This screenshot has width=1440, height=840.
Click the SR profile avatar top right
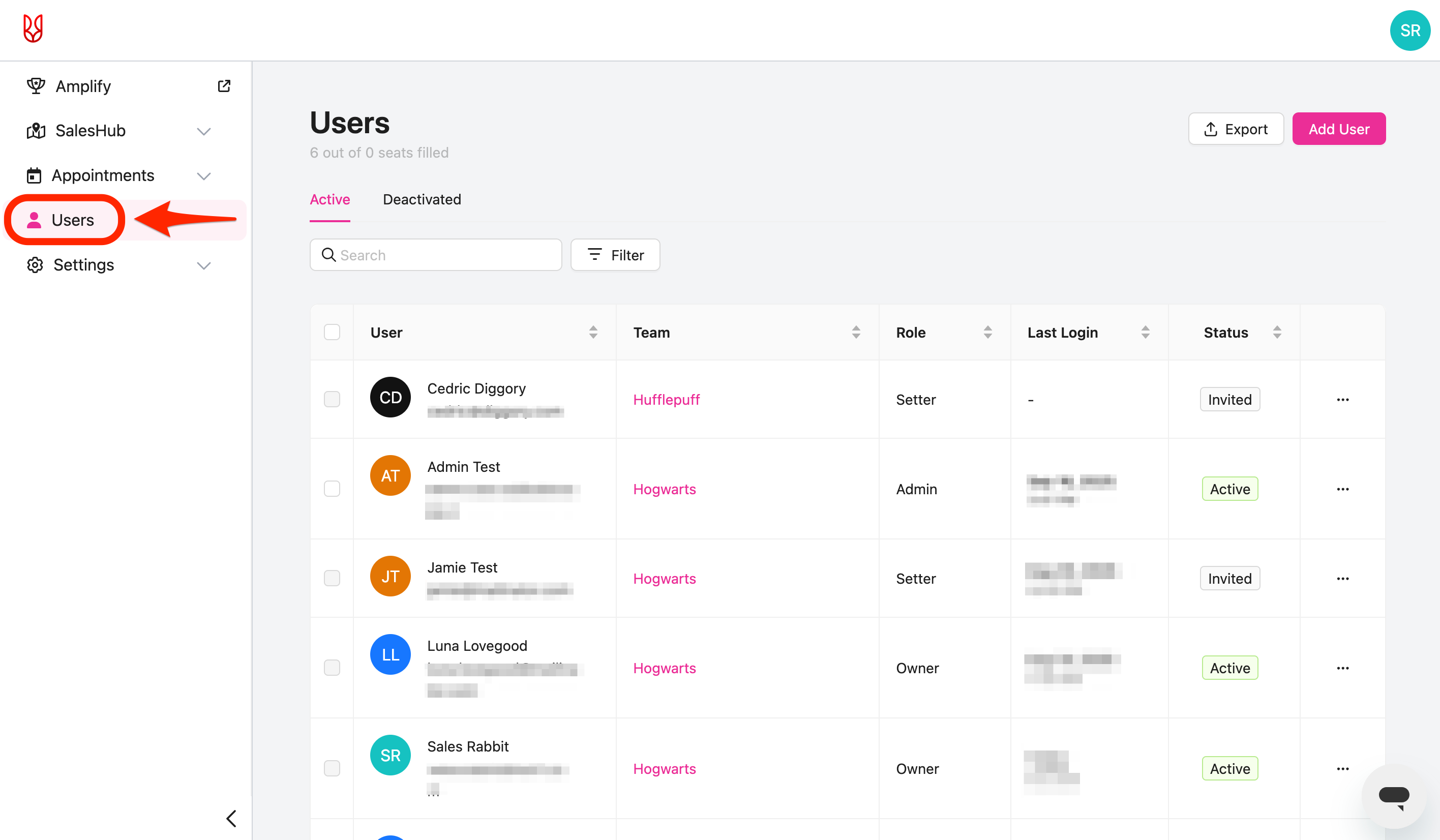pos(1409,31)
